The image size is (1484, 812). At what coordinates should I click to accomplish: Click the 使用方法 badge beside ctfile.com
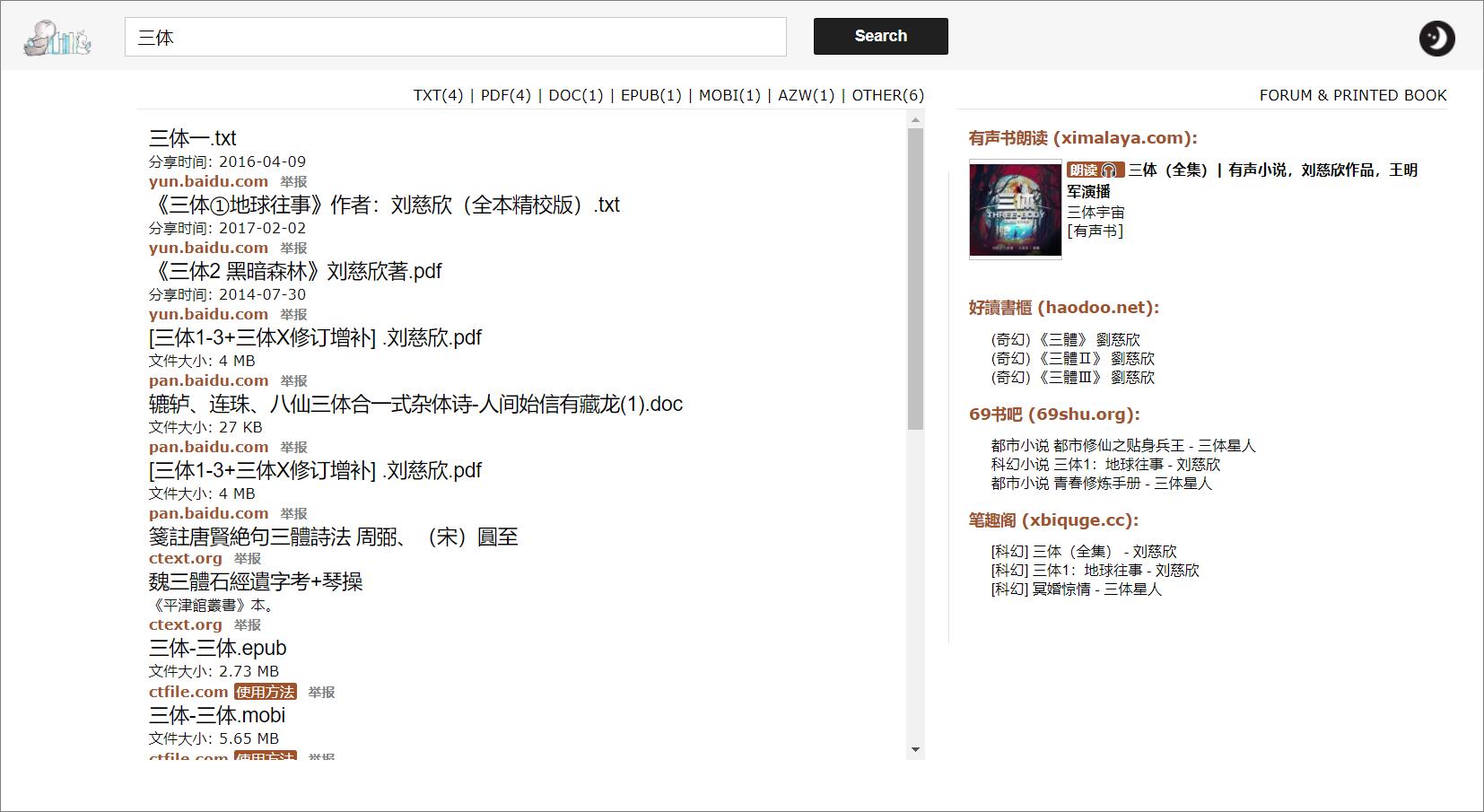[x=265, y=692]
